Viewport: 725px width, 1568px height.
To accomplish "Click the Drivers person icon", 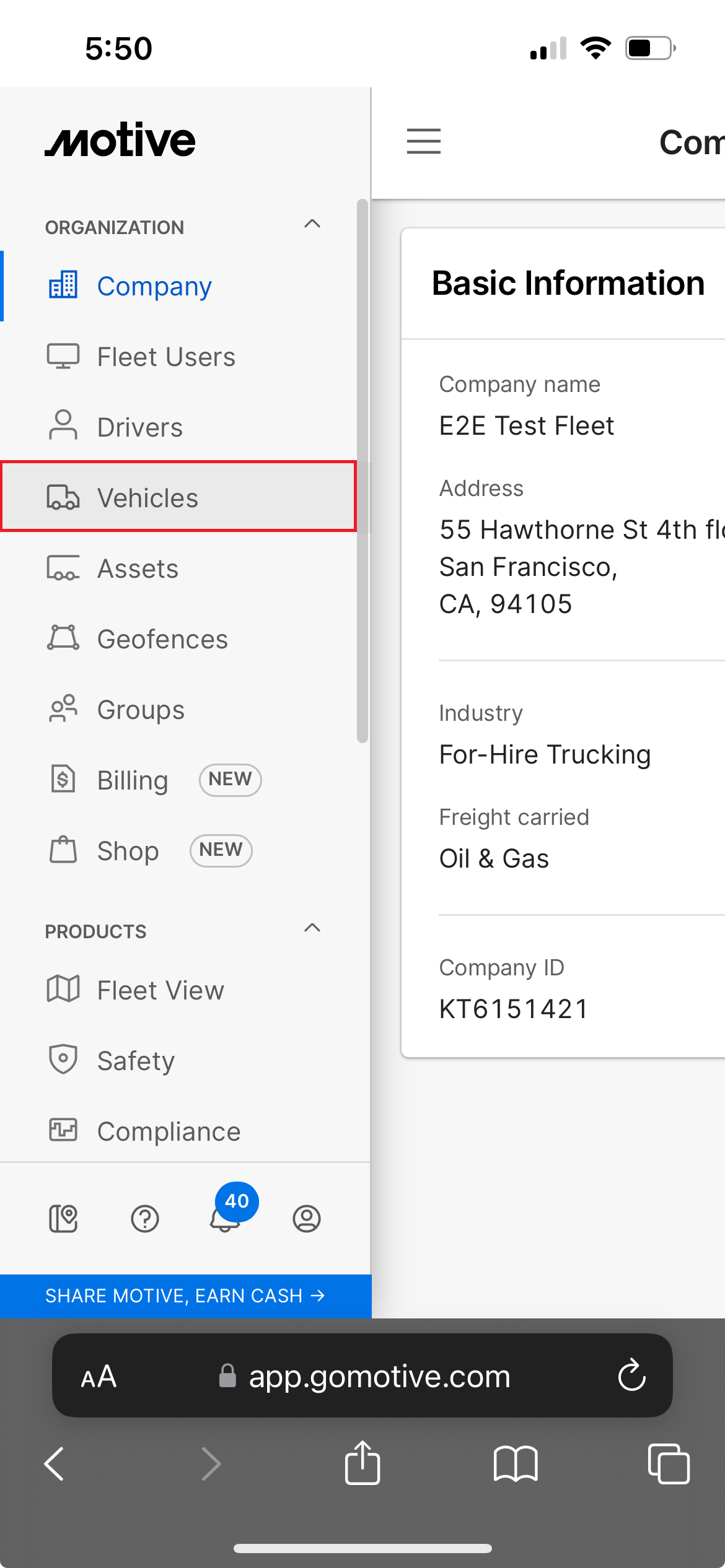I will pos(63,426).
